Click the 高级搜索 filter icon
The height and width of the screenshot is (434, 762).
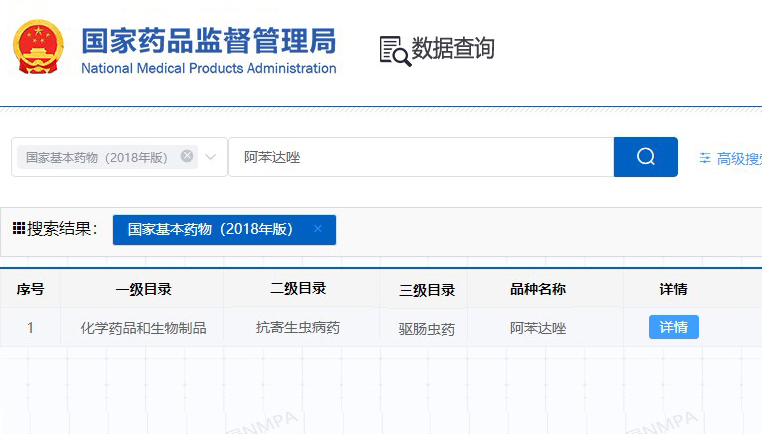coord(705,158)
